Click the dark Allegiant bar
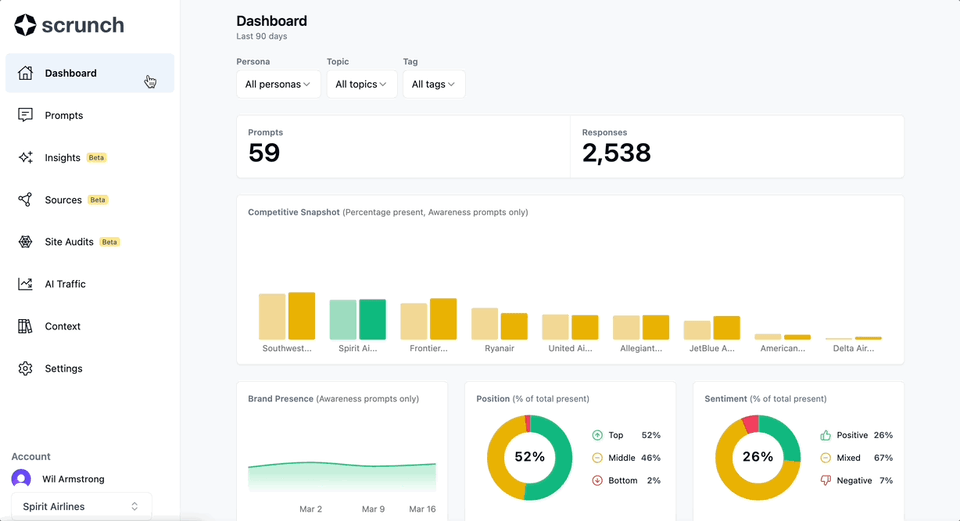This screenshot has height=521, width=960. (656, 327)
